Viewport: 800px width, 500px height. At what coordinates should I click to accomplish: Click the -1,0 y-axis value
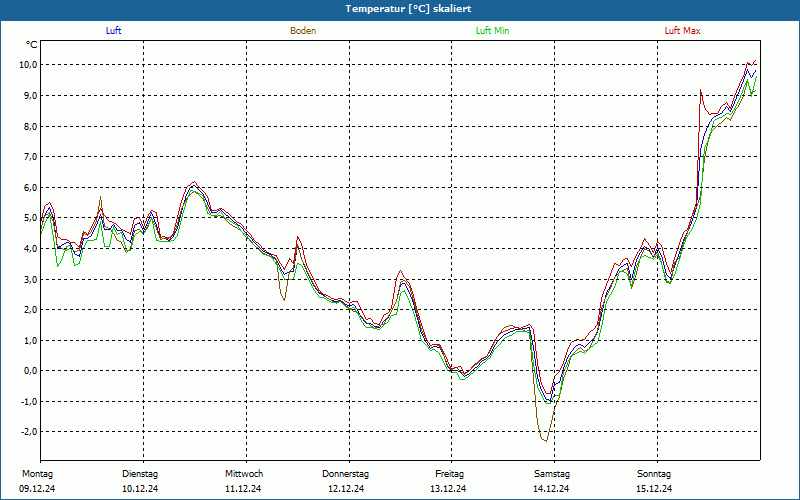[x=30, y=402]
